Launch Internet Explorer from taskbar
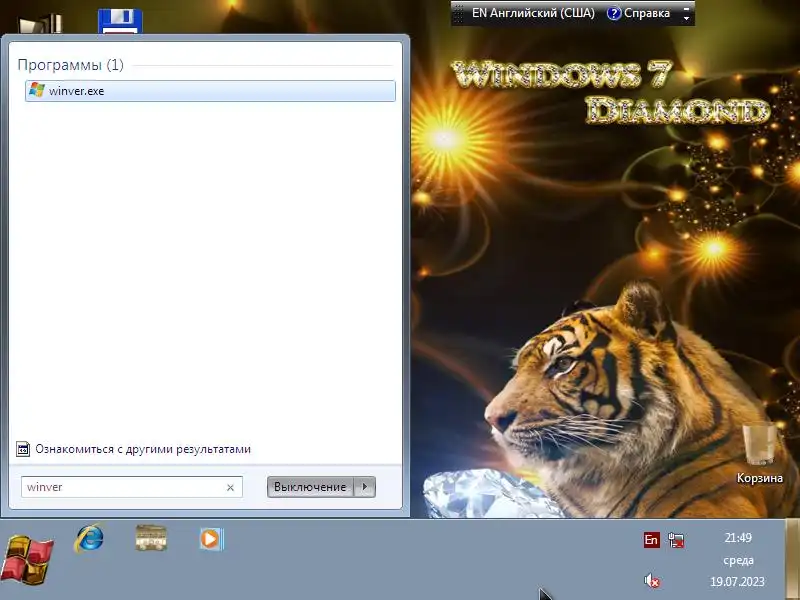800x600 pixels. coord(89,538)
